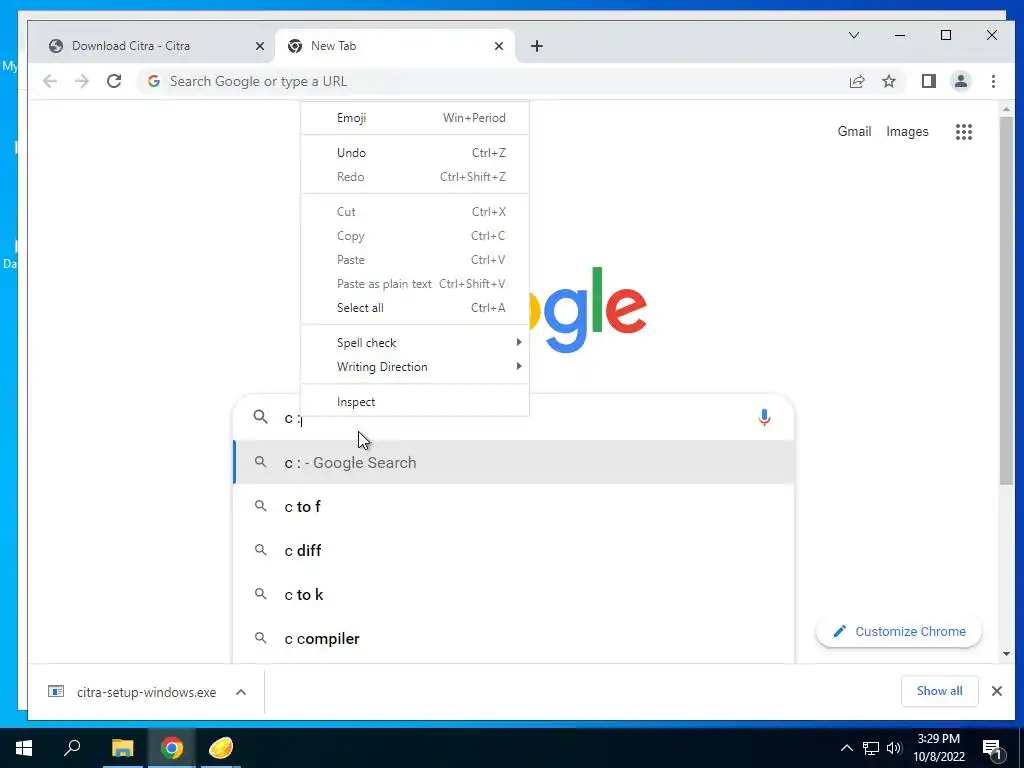Show hidden system tray icons

tap(846, 748)
